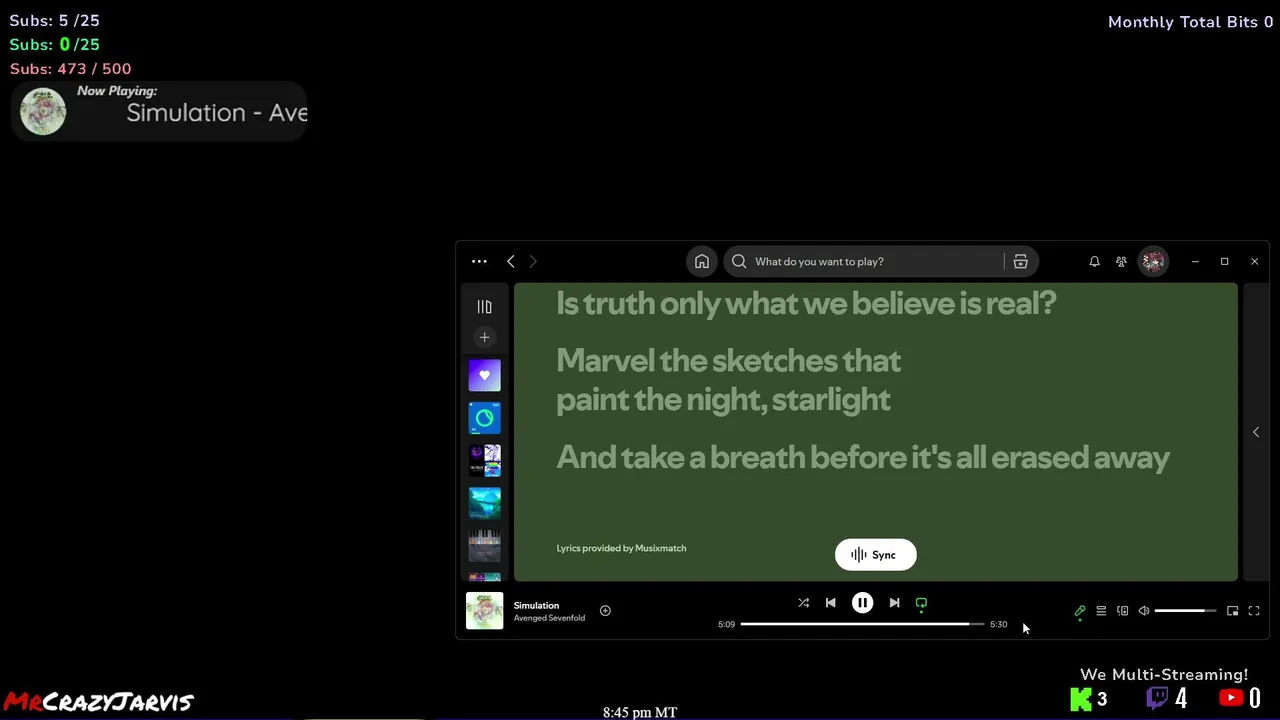The image size is (1280, 720).
Task: Open the teal landscape playlist cover
Action: coord(484,503)
